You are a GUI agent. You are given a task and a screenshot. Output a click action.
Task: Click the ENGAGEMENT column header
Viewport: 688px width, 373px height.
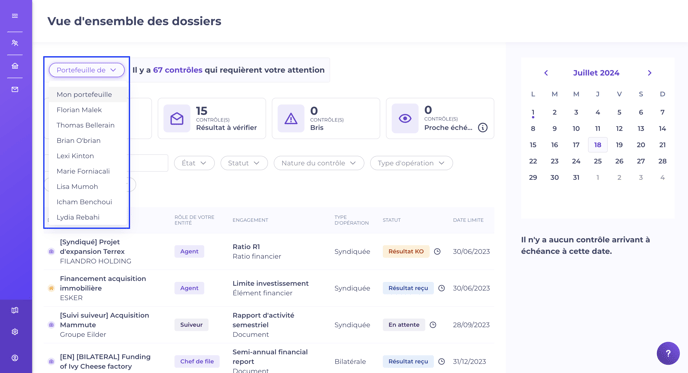pos(250,220)
